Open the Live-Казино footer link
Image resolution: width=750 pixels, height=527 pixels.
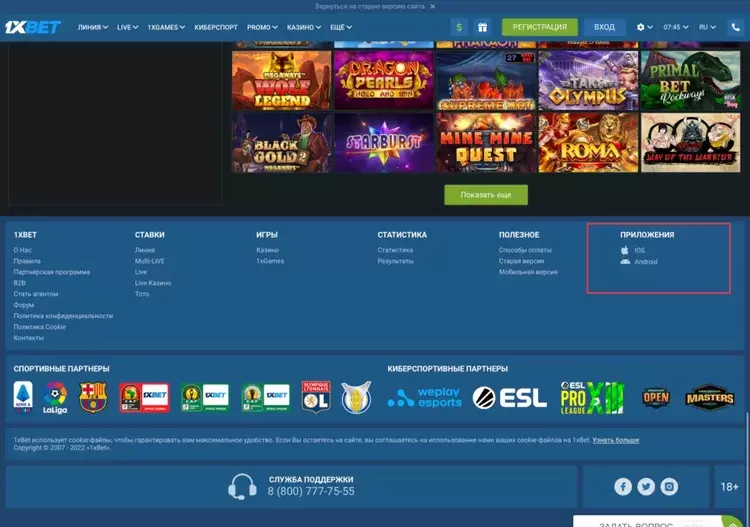(x=153, y=283)
